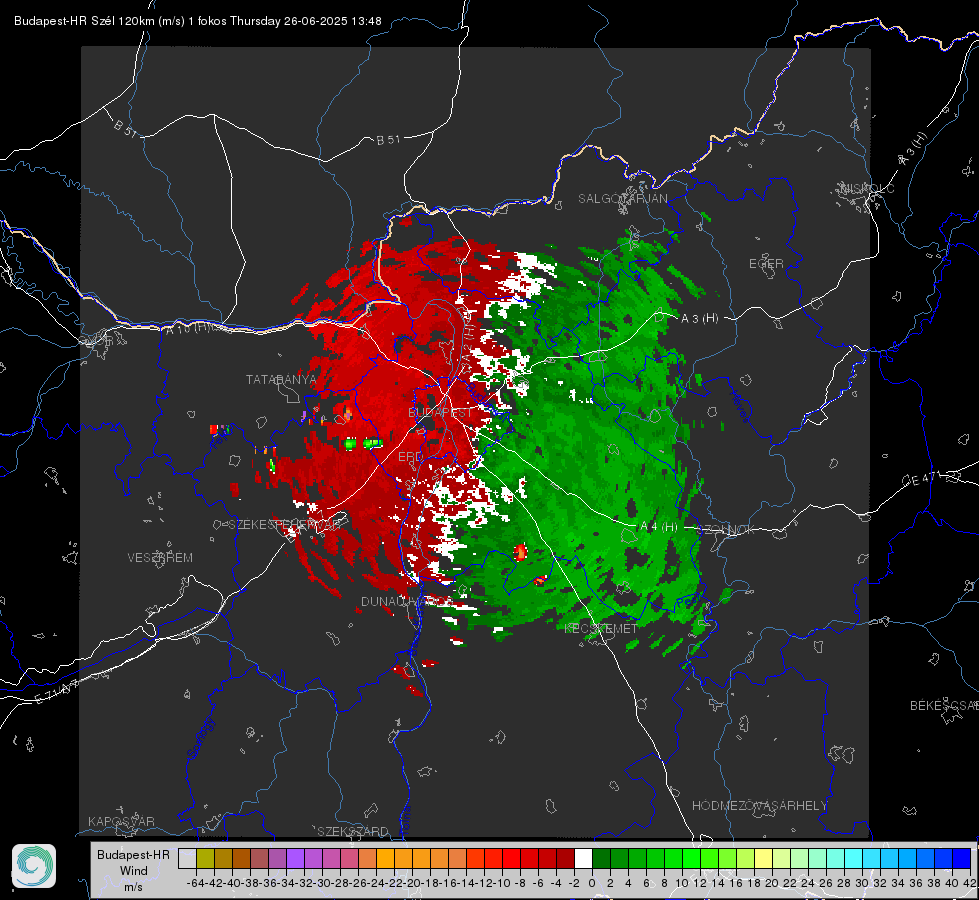Click the blue Heves county label
Image resolution: width=979 pixels, height=900 pixels.
(739, 407)
